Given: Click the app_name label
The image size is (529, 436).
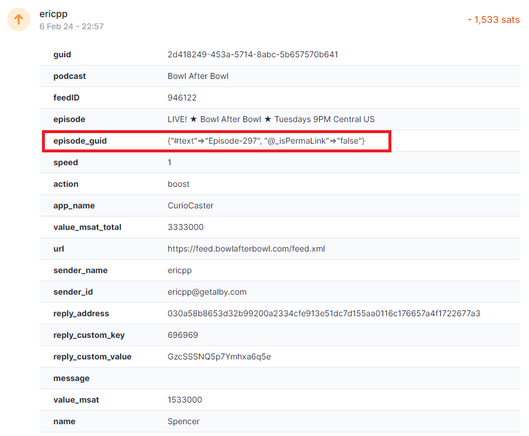Looking at the screenshot, I should pos(74,206).
